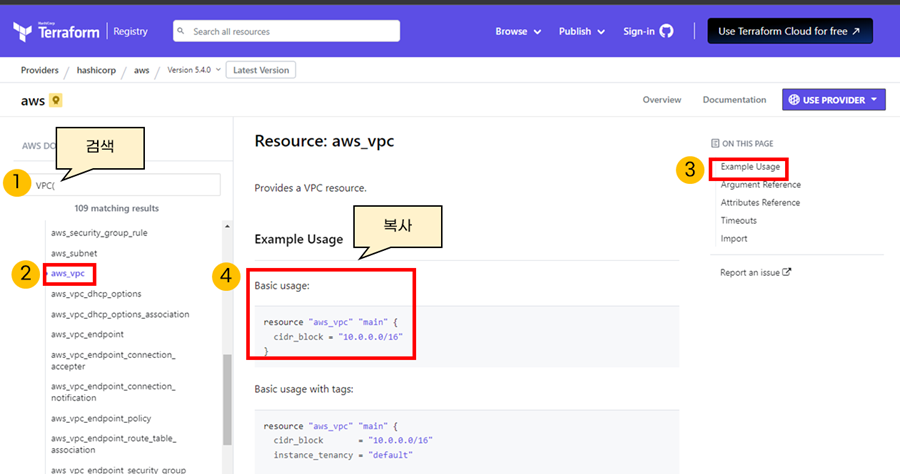Jump to Attributes Reference section
The height and width of the screenshot is (474, 900).
tap(760, 203)
